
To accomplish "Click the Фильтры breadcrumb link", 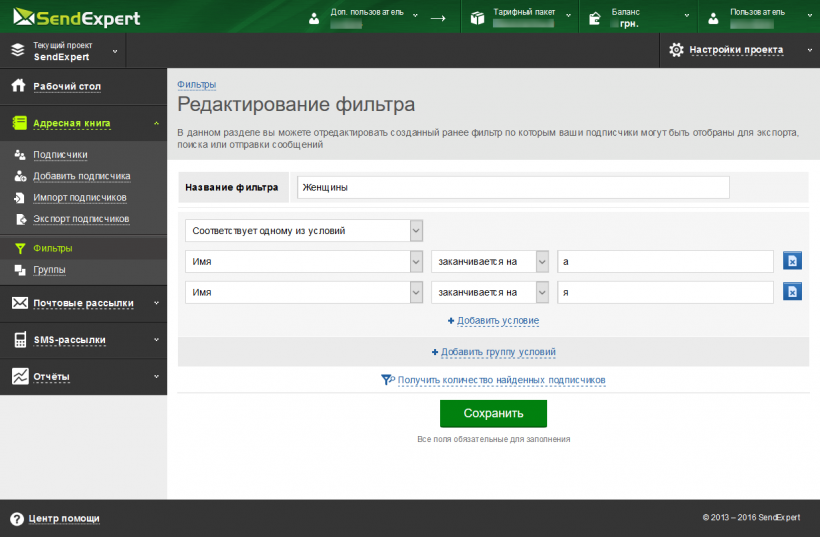I will pyautogui.click(x=196, y=84).
